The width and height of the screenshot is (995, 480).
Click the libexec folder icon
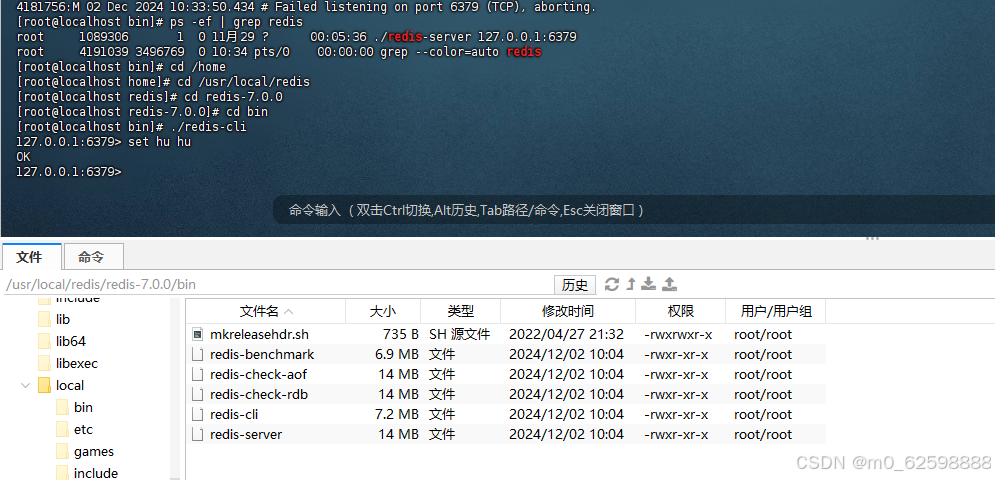[x=44, y=364]
